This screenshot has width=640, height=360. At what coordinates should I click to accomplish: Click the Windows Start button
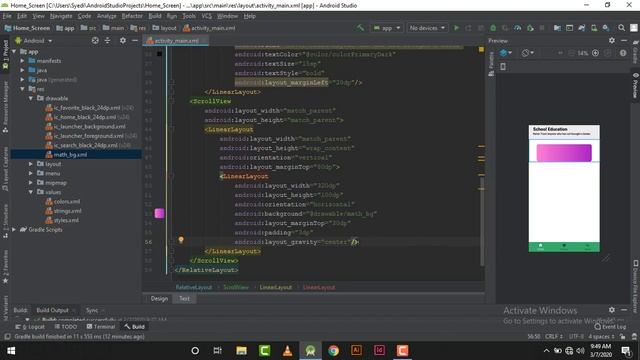tap(11, 350)
